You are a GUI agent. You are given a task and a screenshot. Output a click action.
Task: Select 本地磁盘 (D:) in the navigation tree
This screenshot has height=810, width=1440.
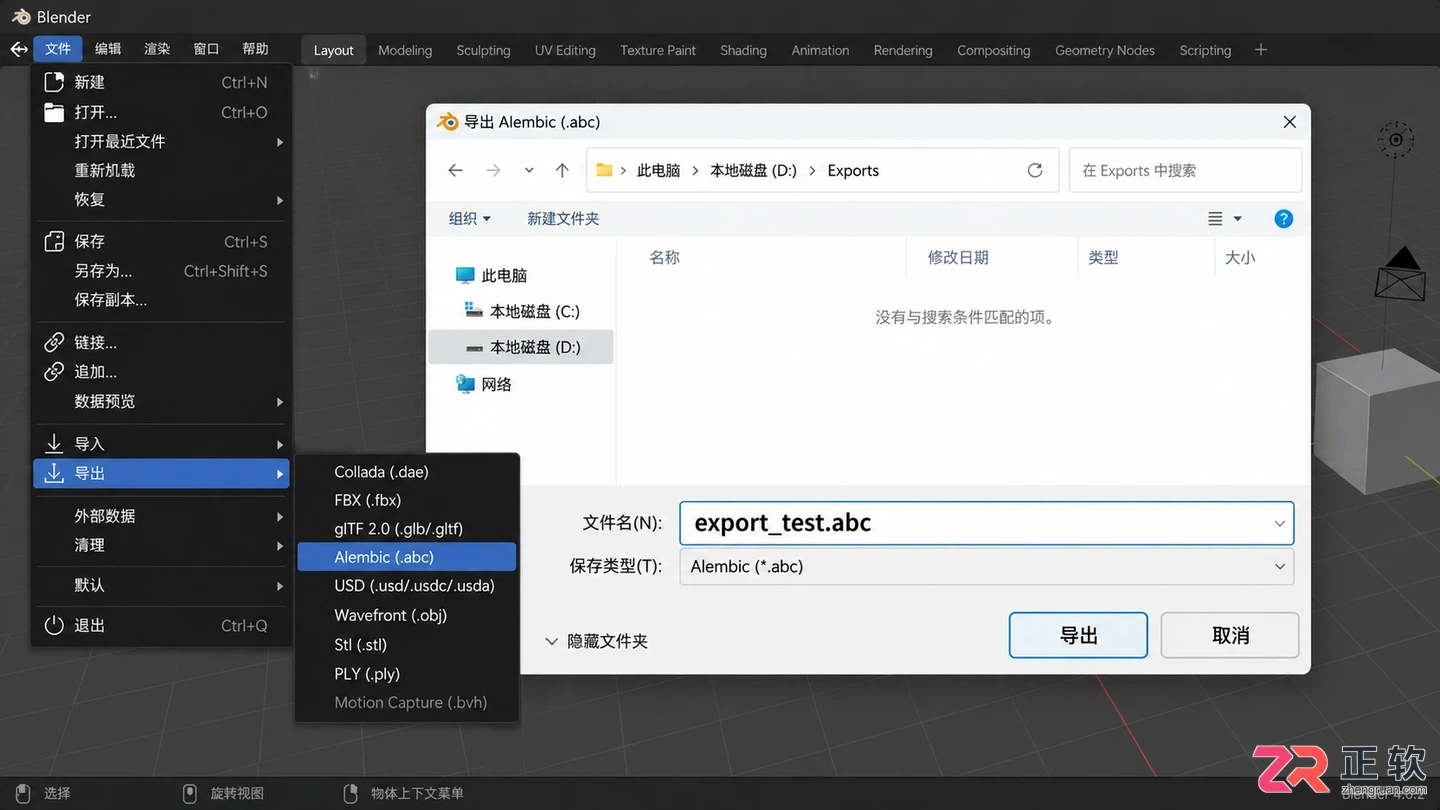click(521, 348)
